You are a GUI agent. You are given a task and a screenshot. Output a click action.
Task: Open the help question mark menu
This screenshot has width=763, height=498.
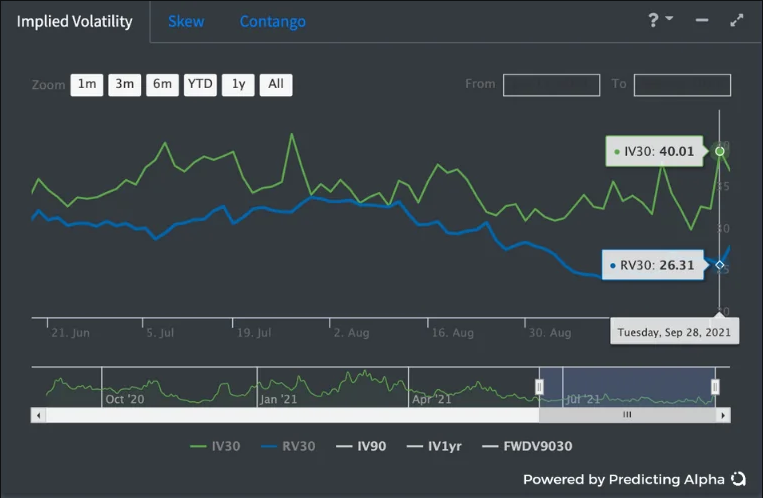(x=659, y=20)
